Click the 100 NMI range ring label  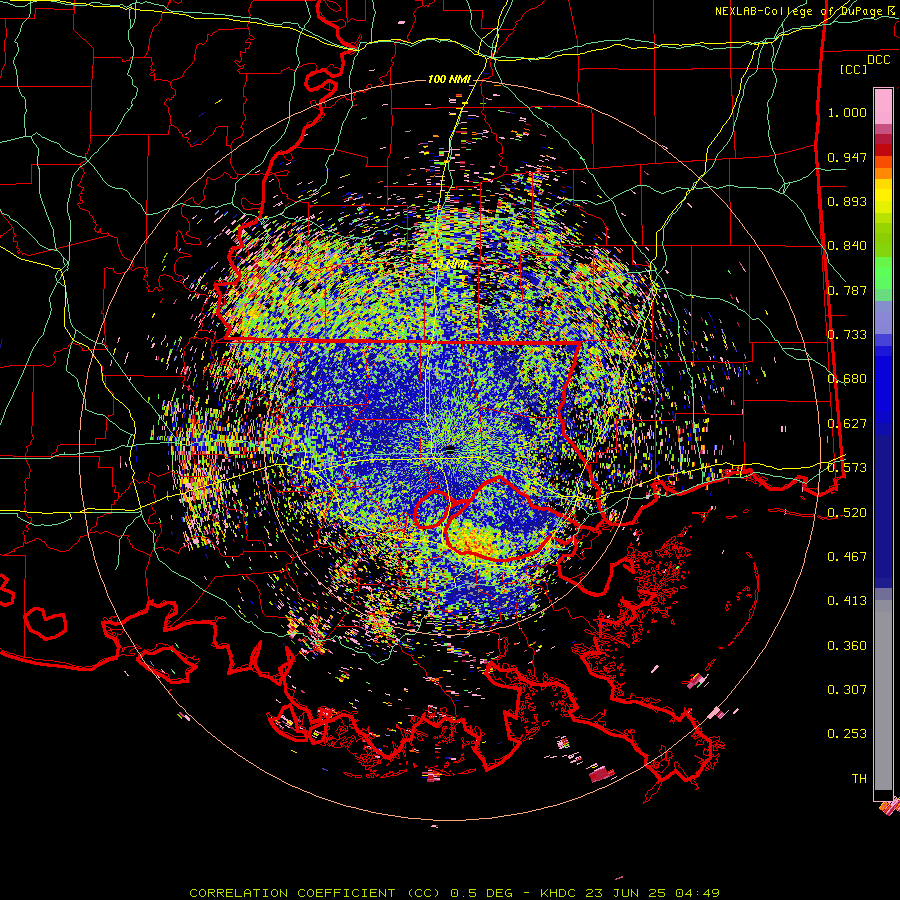click(x=449, y=79)
